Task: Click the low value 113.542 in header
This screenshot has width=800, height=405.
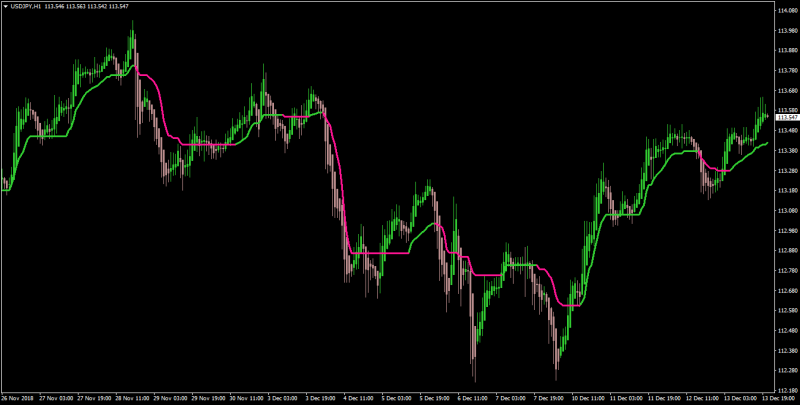Action: point(97,6)
